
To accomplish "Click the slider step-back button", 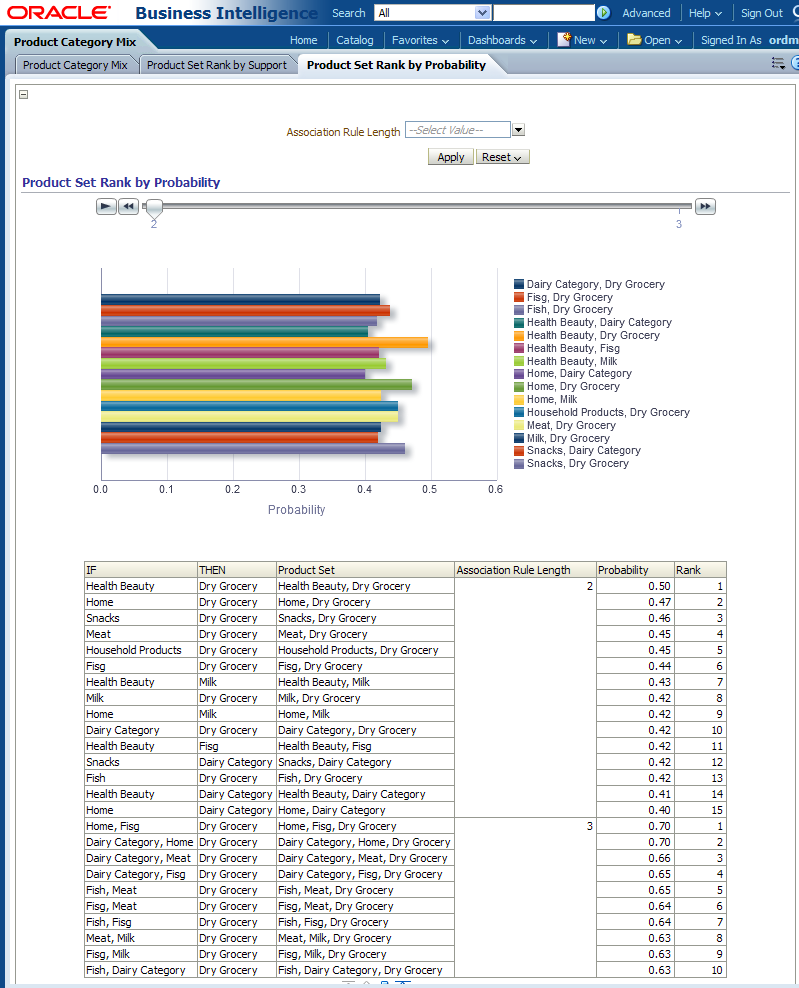I will [x=128, y=207].
